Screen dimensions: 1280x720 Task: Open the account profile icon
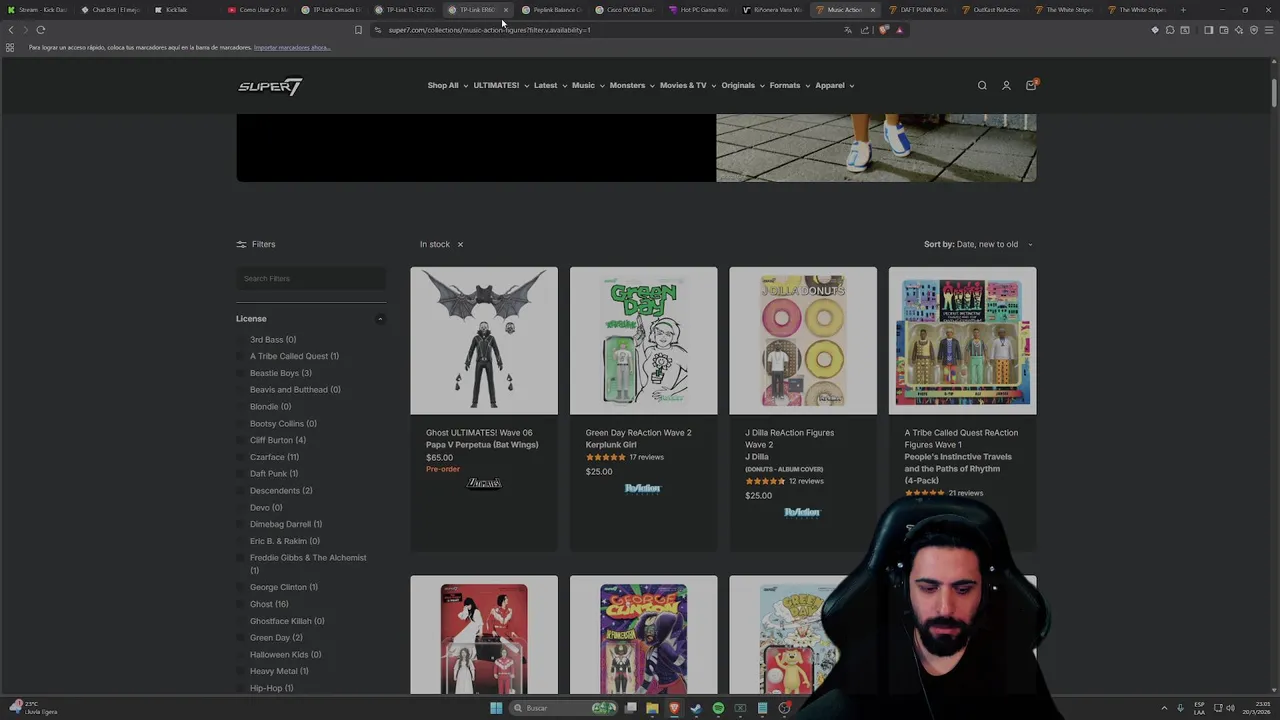point(1006,86)
